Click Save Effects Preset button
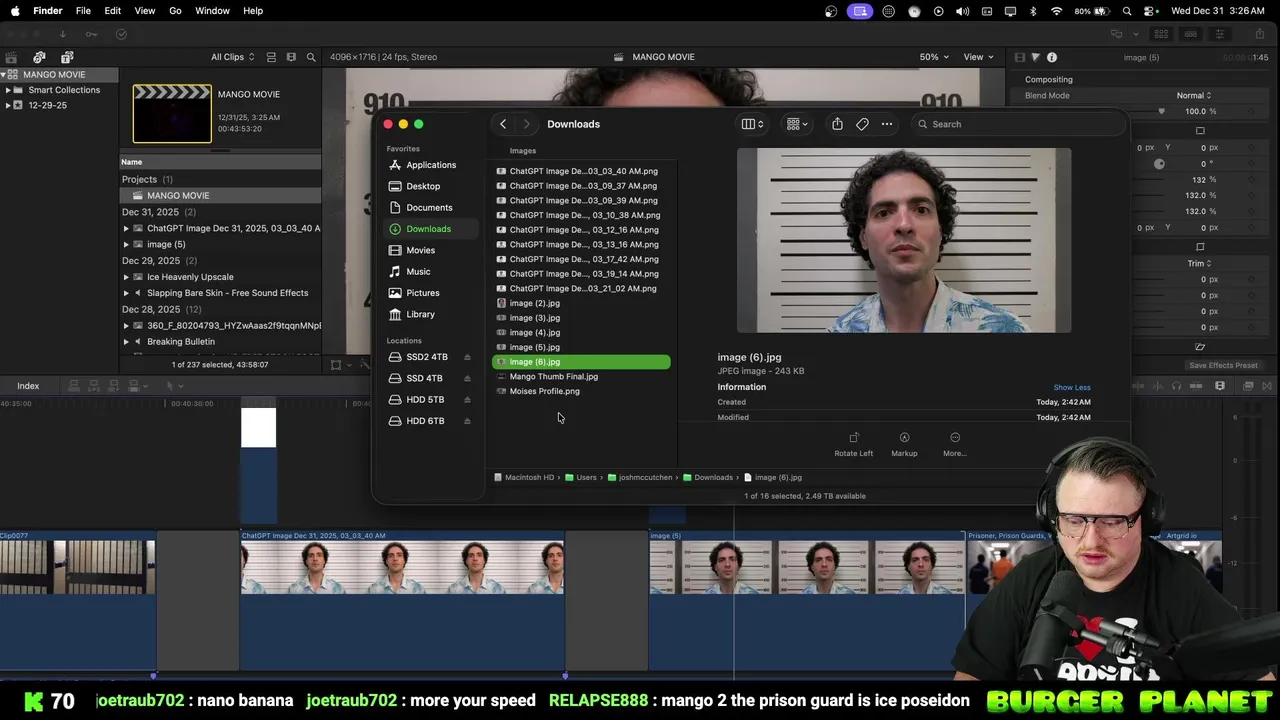1280x720 pixels. point(1223,366)
